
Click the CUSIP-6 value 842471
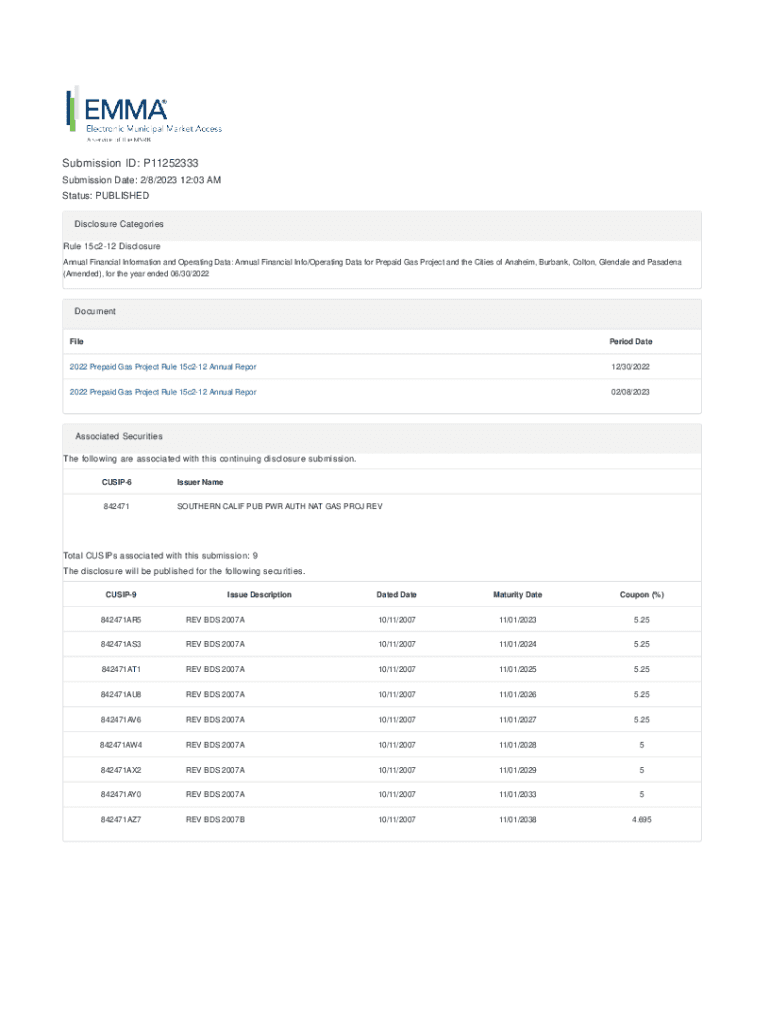tap(116, 507)
